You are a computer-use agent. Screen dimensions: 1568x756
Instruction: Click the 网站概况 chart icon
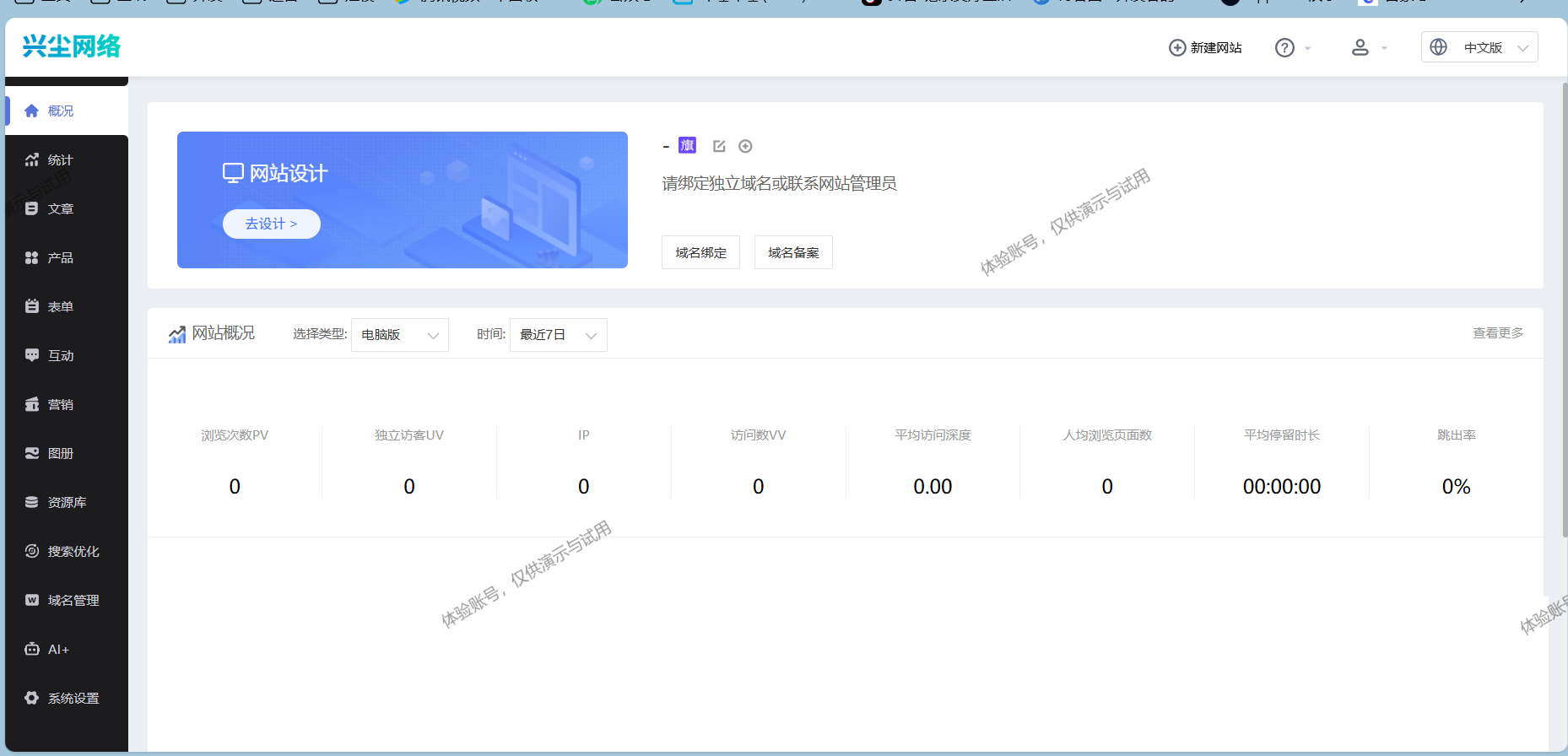[176, 335]
